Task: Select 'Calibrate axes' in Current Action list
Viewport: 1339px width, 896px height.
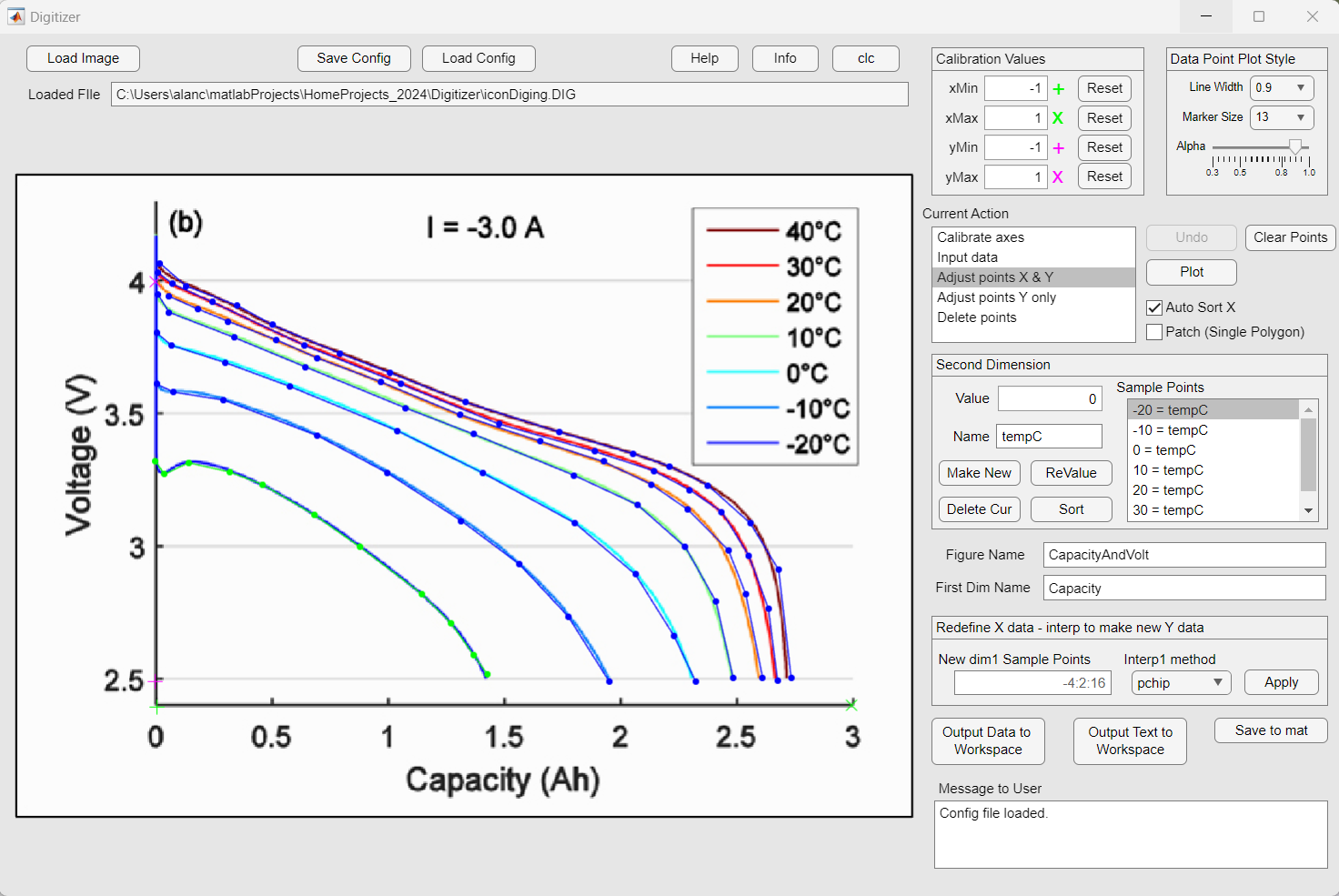Action: 981,237
